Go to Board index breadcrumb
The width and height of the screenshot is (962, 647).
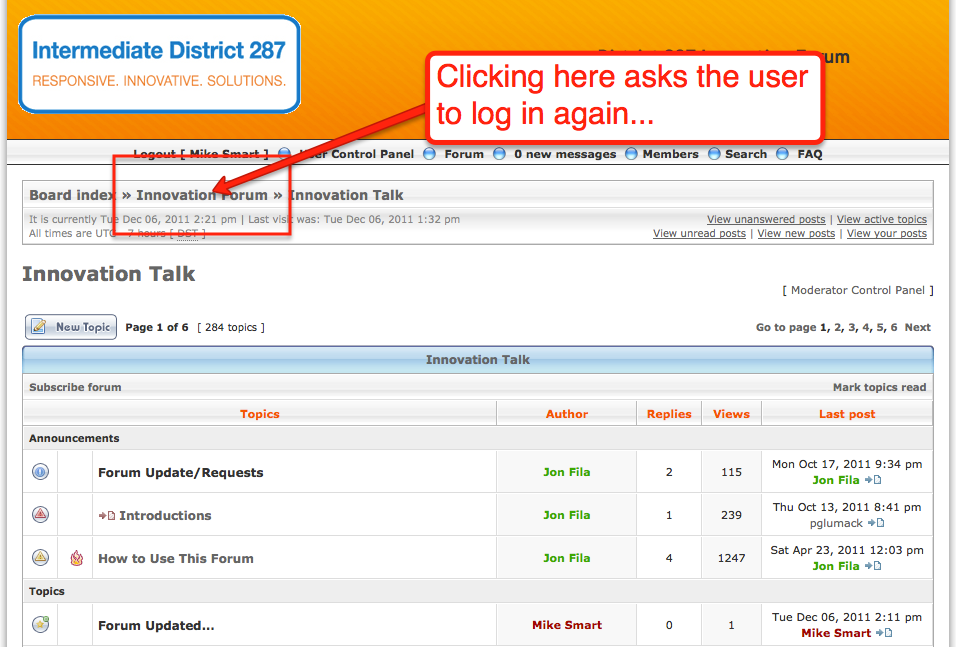coord(71,195)
